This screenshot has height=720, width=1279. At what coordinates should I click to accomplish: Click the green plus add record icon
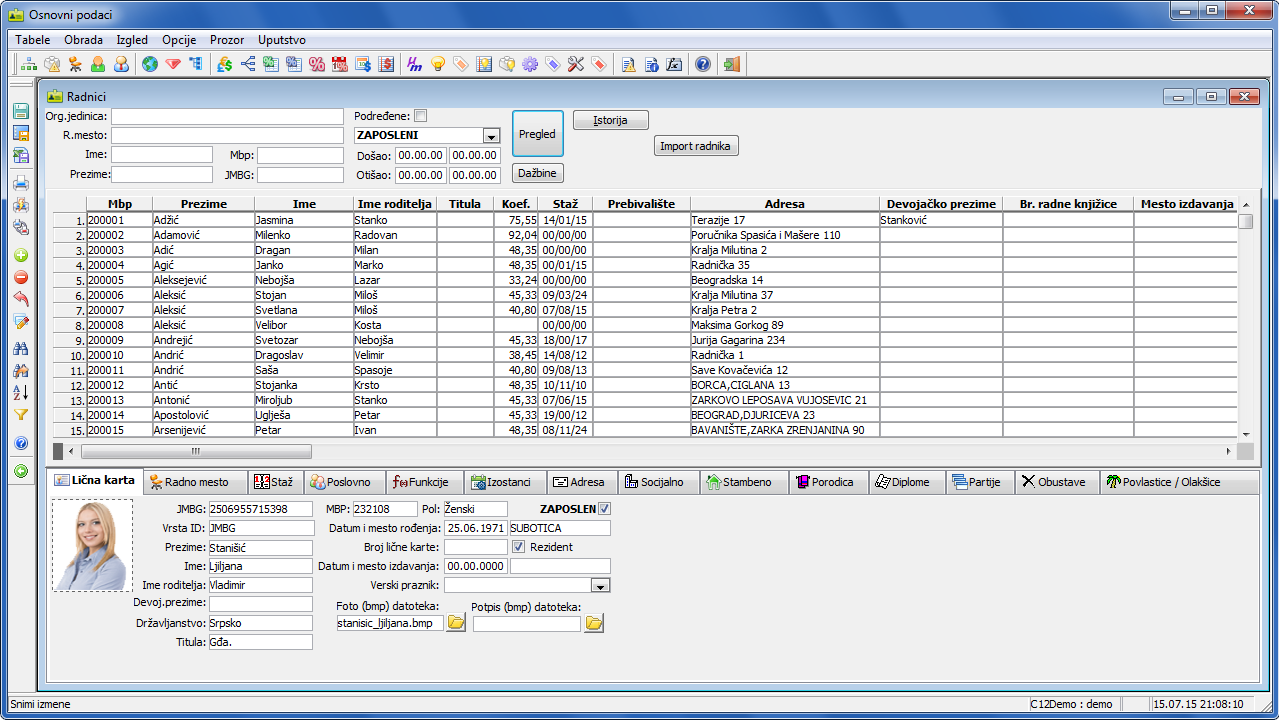(21, 255)
